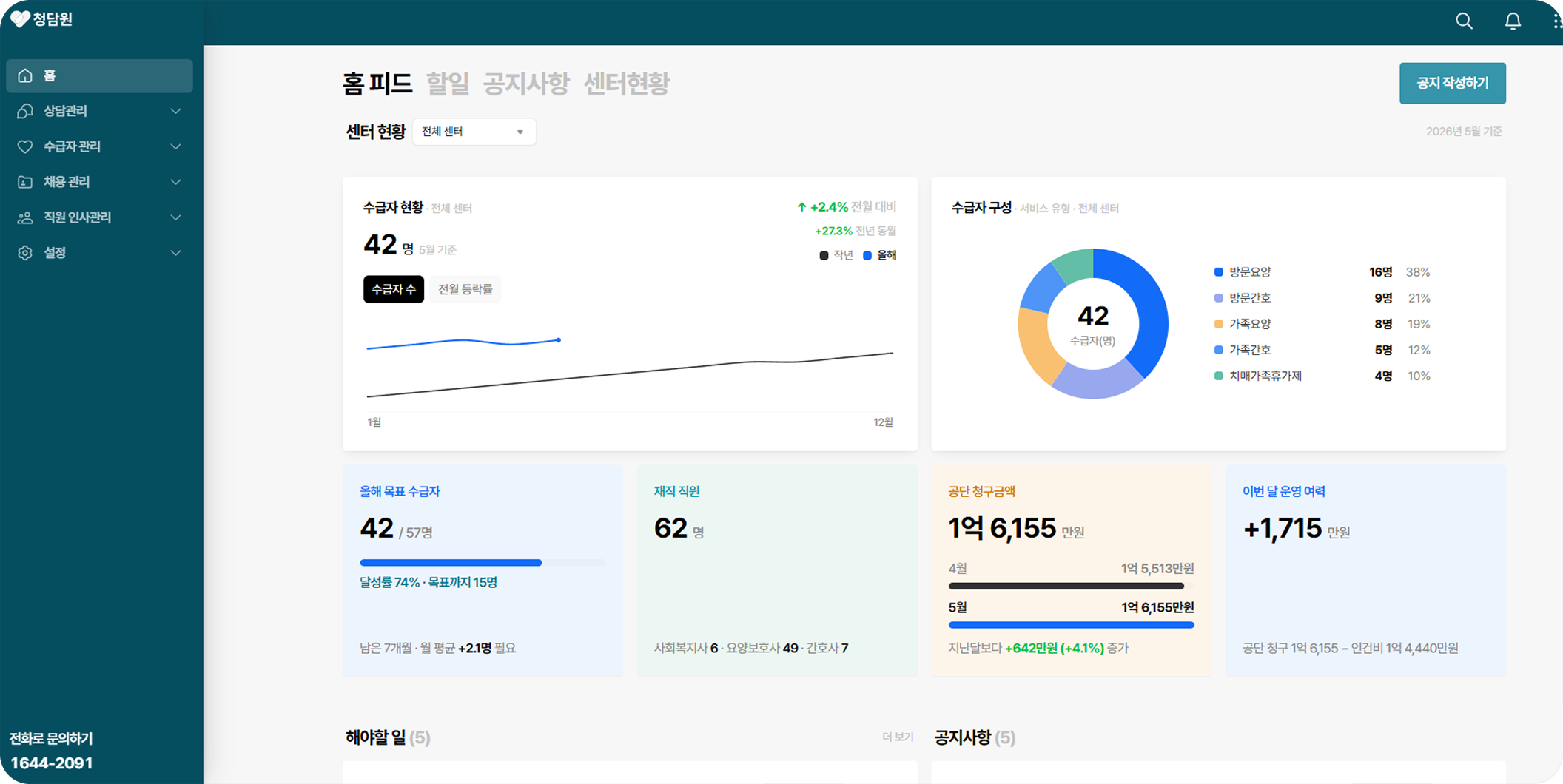Click the home icon beside 홈
1563x784 pixels.
point(25,75)
